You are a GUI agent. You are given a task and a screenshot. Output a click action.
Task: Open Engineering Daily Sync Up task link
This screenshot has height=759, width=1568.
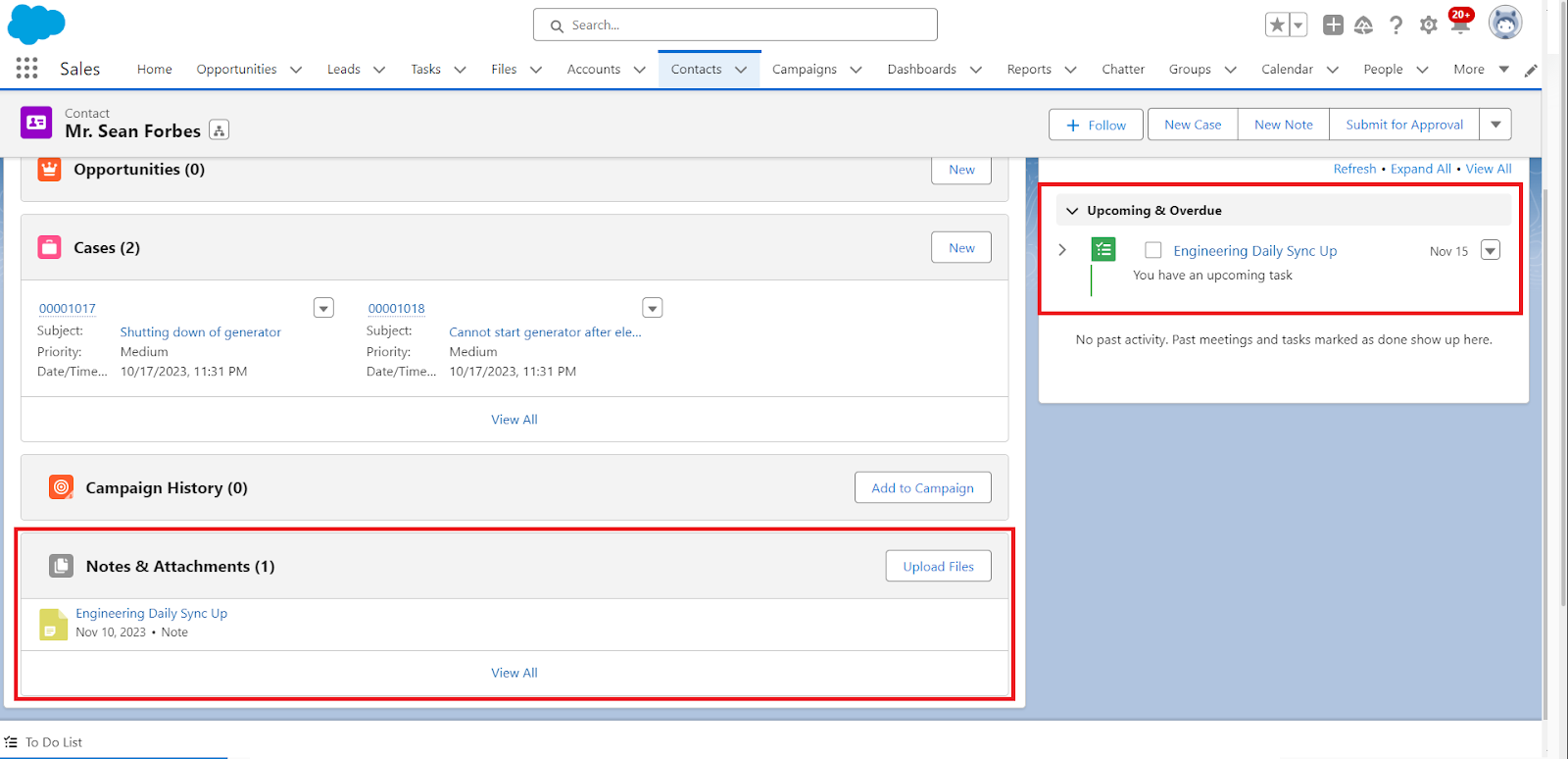click(1255, 250)
